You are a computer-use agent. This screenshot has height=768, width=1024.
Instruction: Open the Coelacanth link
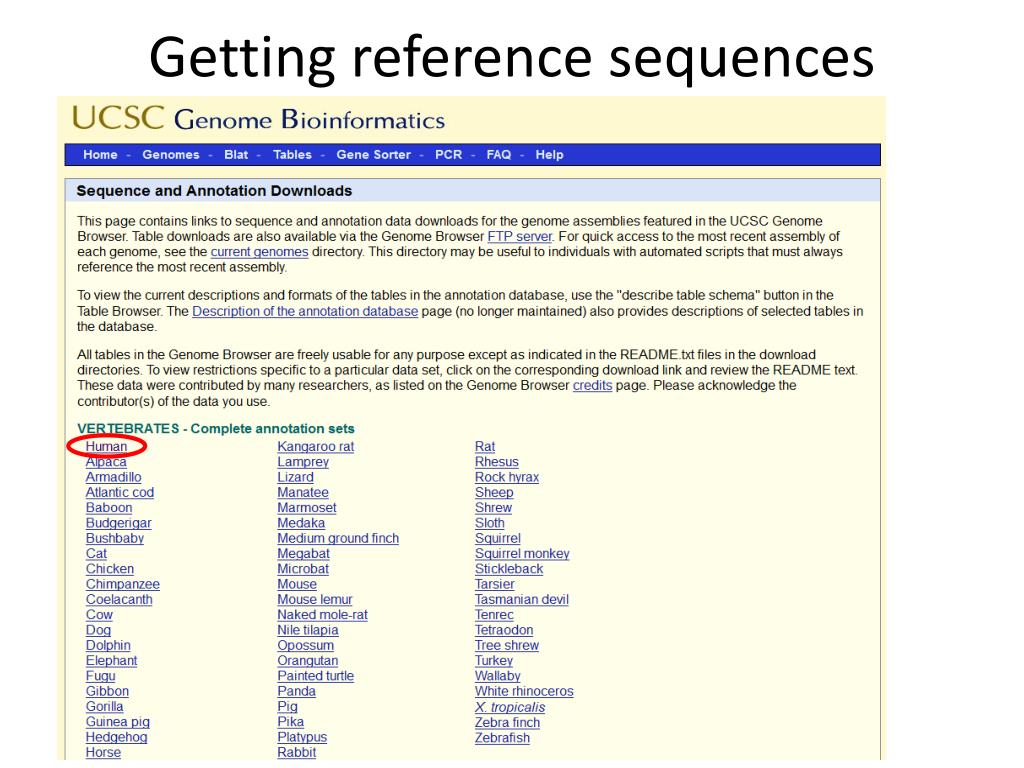[x=119, y=600]
